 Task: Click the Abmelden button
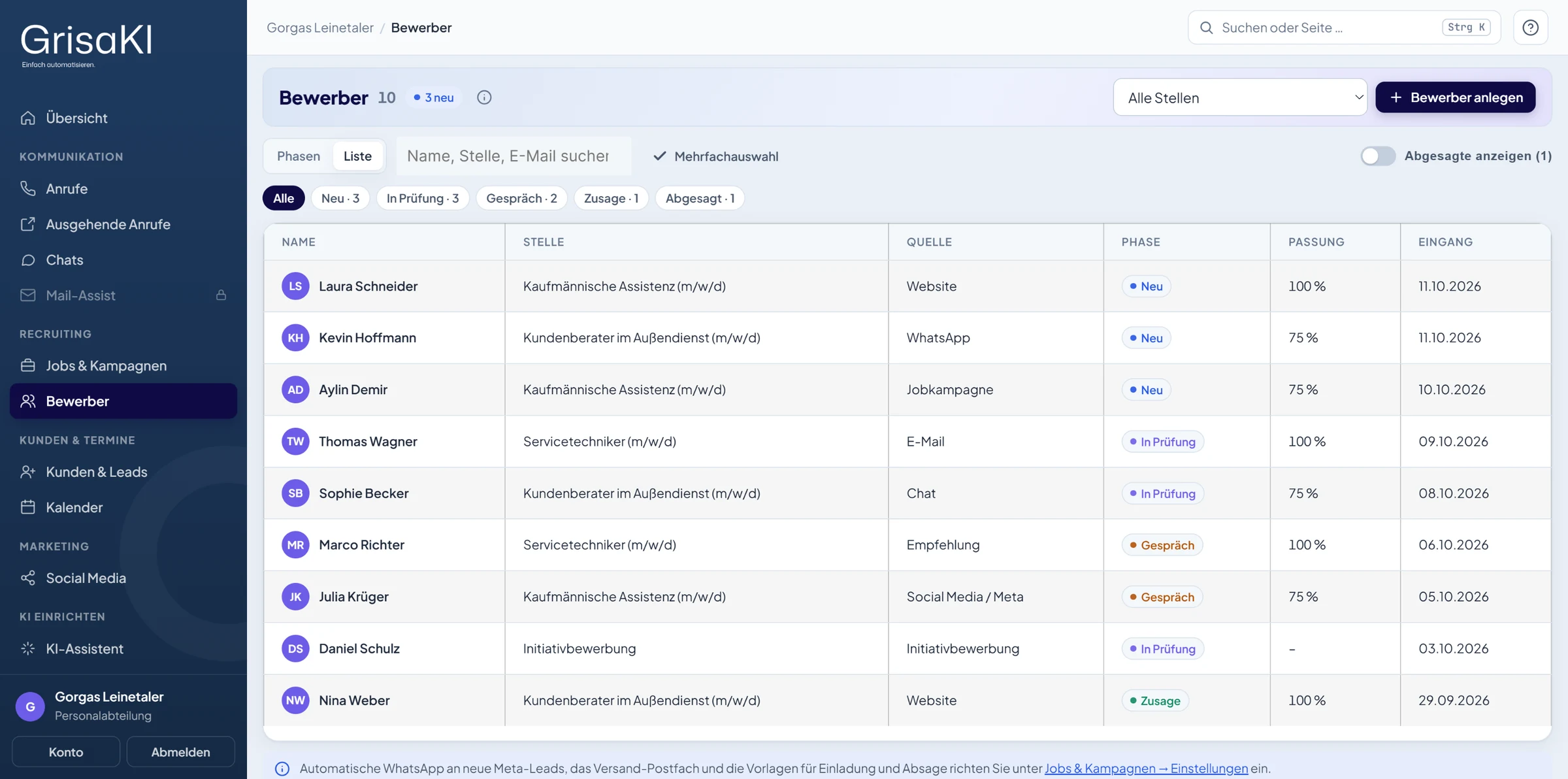click(180, 752)
